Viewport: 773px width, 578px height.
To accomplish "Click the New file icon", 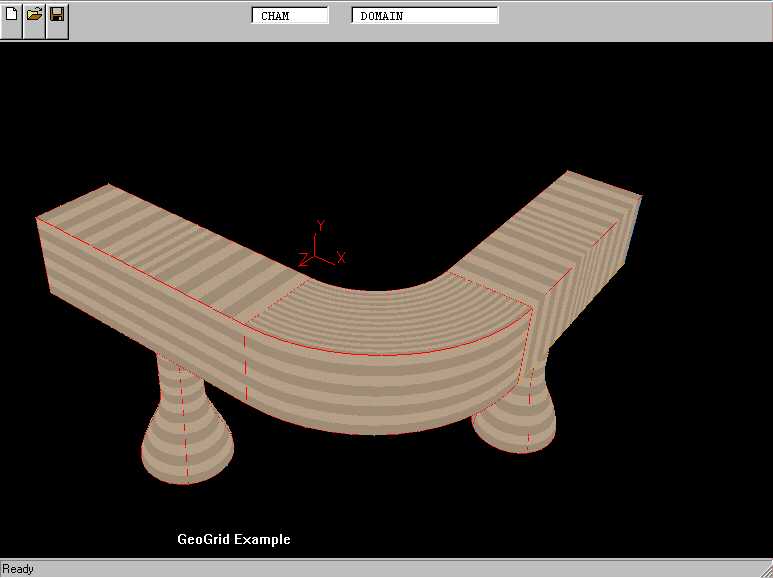I will coord(11,15).
